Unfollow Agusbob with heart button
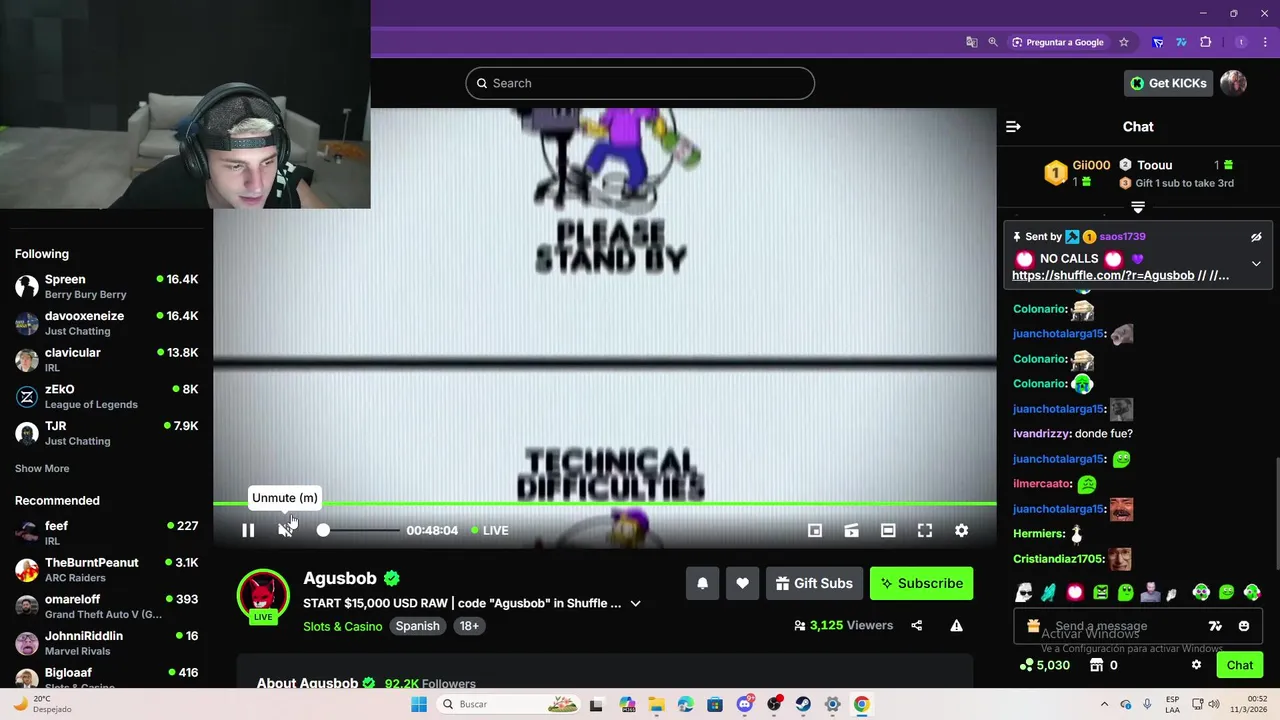The width and height of the screenshot is (1280, 720). [742, 583]
